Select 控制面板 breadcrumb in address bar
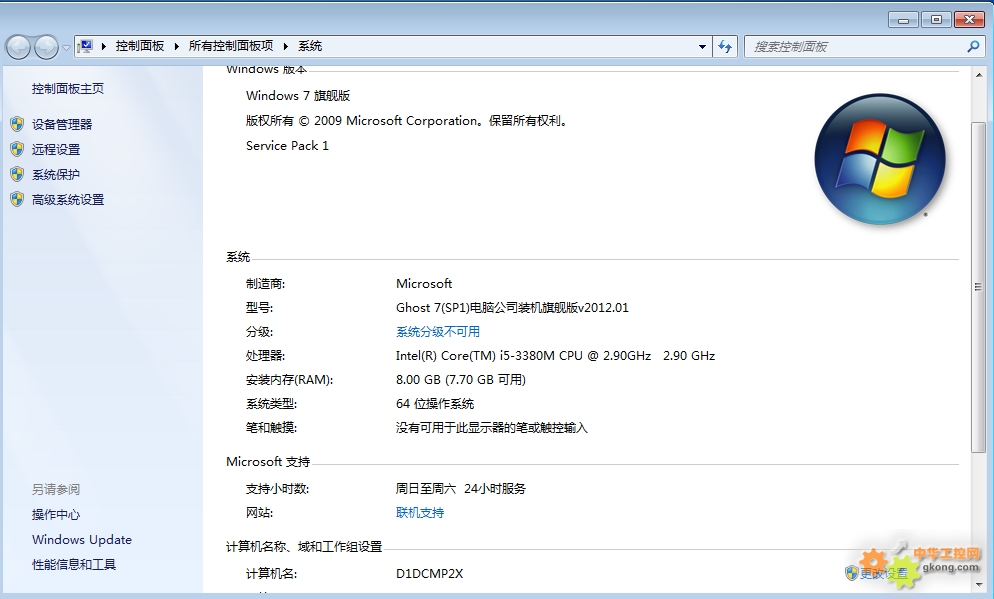 [x=139, y=46]
